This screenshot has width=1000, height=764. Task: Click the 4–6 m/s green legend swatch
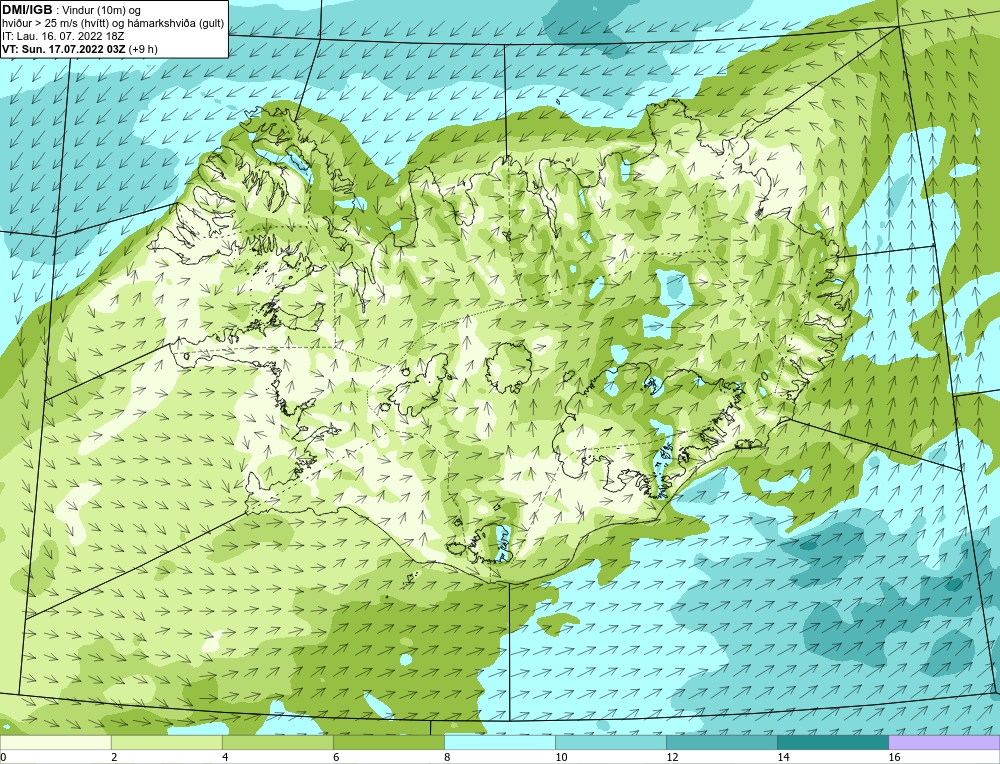pos(277,742)
